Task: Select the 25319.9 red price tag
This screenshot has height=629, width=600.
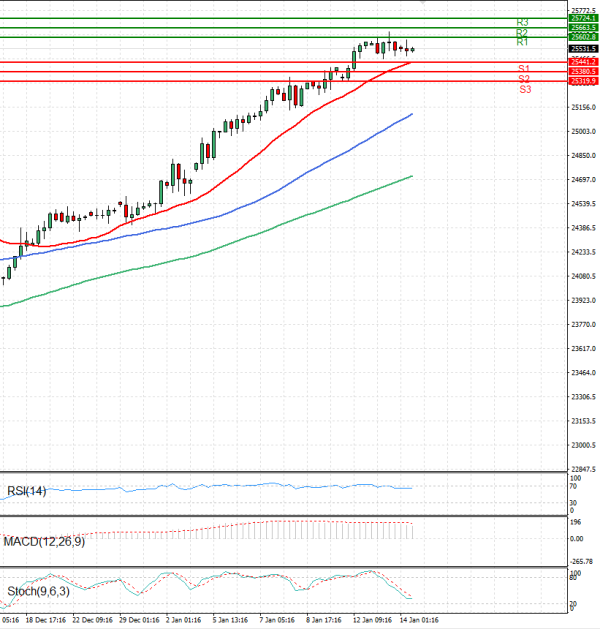Action: click(x=583, y=81)
